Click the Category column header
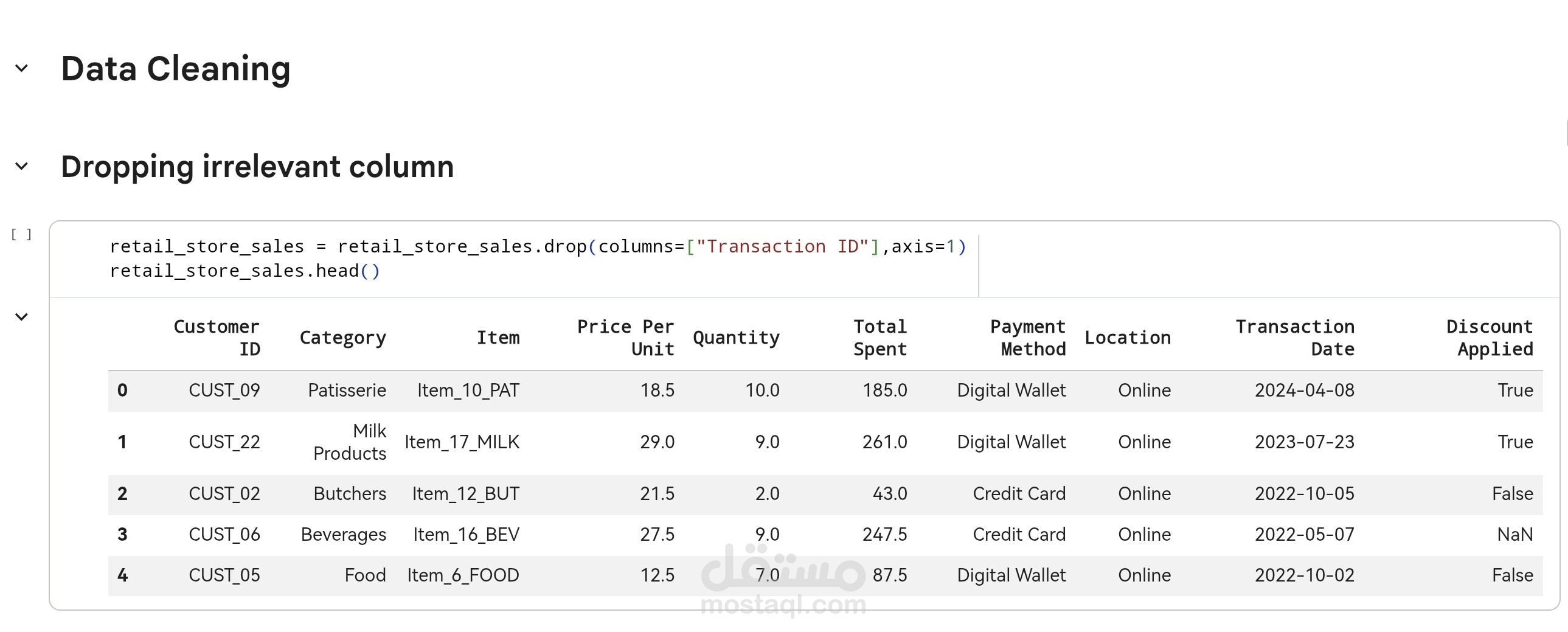 (x=342, y=338)
